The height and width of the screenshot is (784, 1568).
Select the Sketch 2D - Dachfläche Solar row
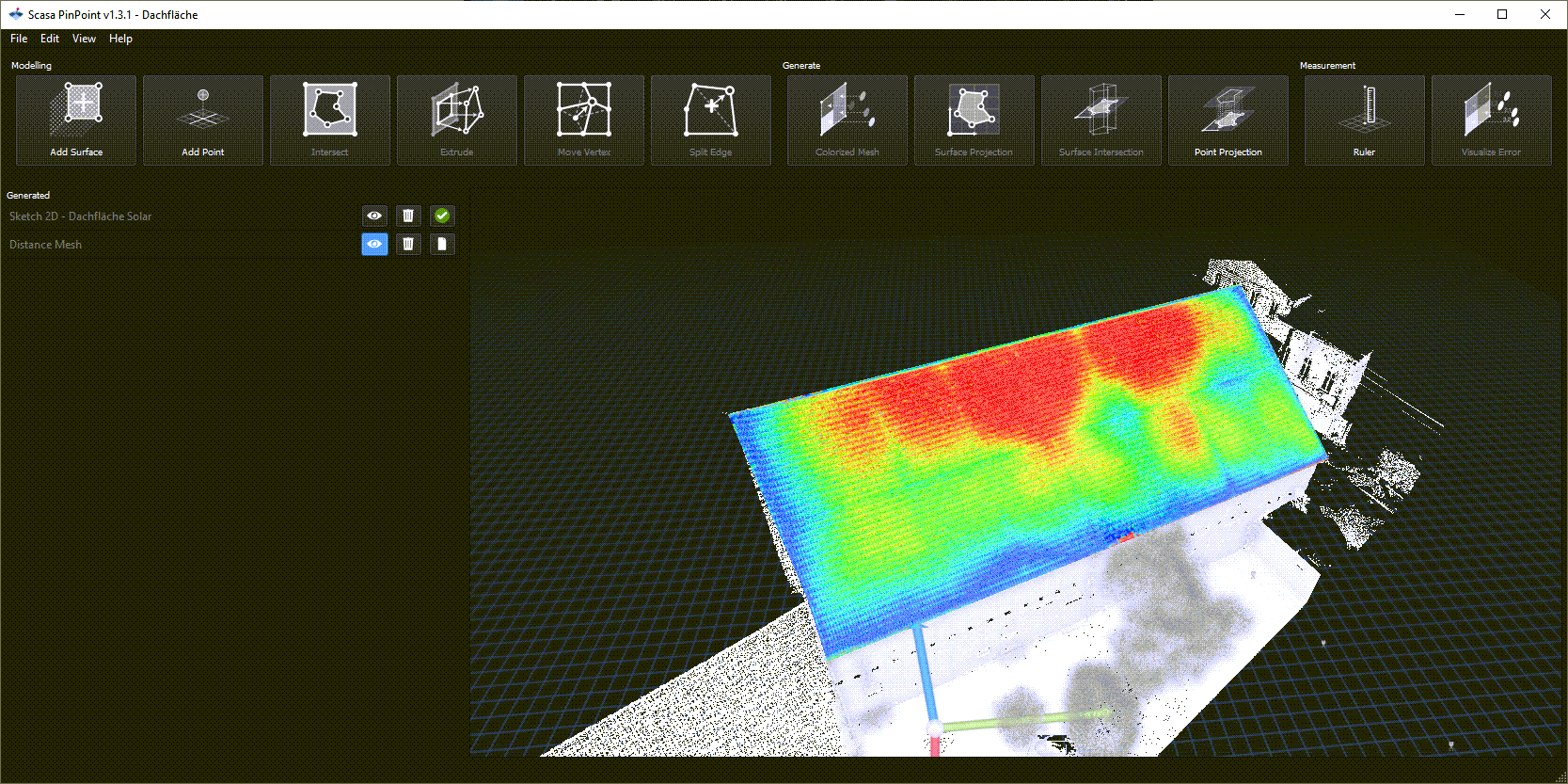click(x=230, y=216)
